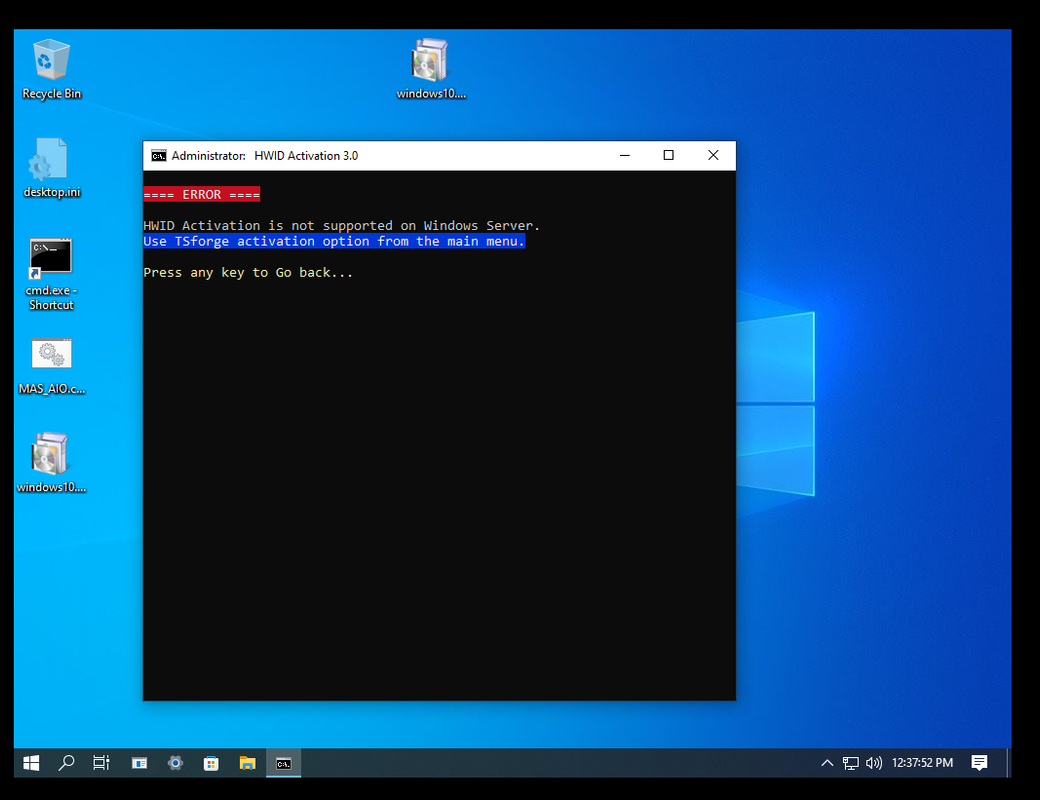Minimize the HWID Activation window
This screenshot has height=800, width=1040.
pyautogui.click(x=625, y=155)
